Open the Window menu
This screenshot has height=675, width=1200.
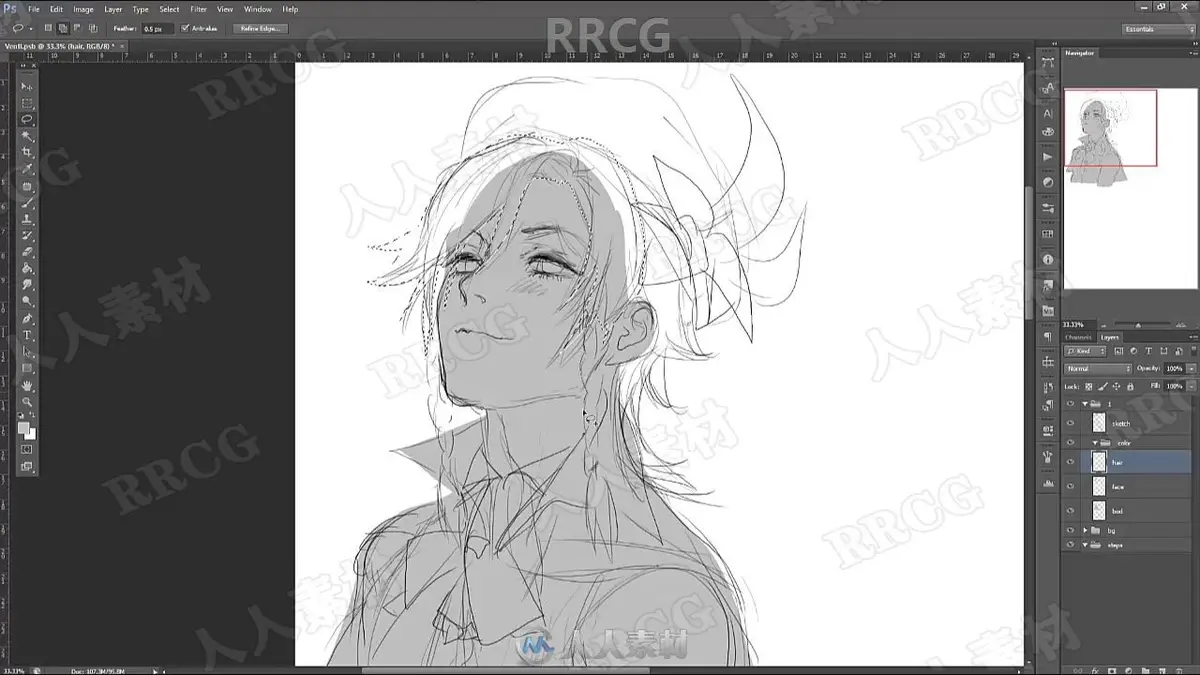(x=257, y=9)
